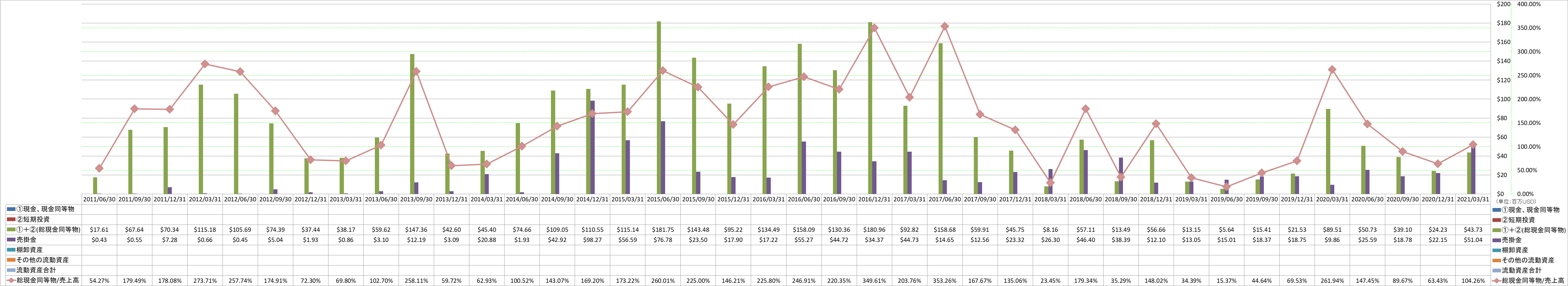This screenshot has width=1568, height=286.
Task: Click the 2015/06/30 date axis label
Action: [663, 199]
